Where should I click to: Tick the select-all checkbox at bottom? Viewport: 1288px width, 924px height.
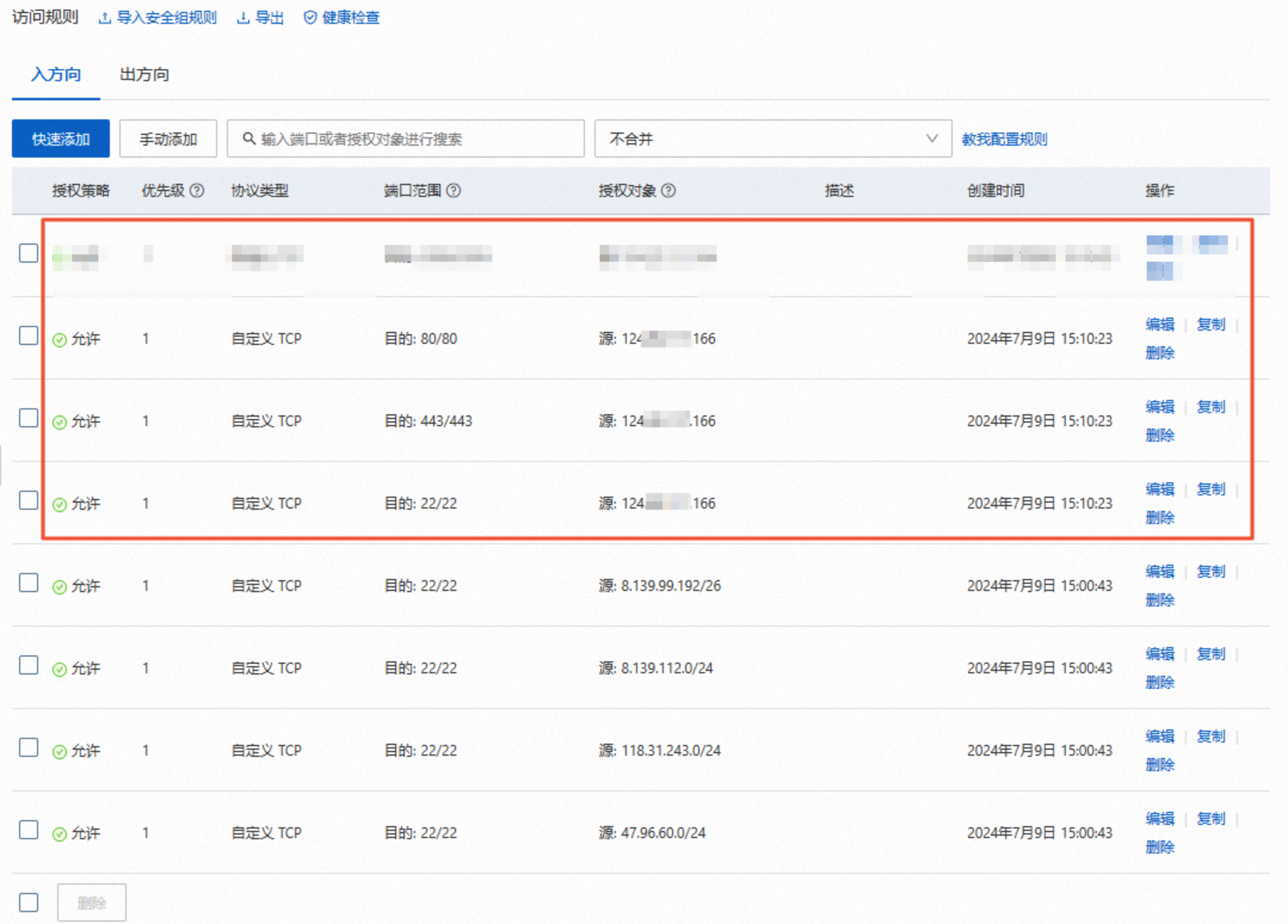pyautogui.click(x=29, y=902)
